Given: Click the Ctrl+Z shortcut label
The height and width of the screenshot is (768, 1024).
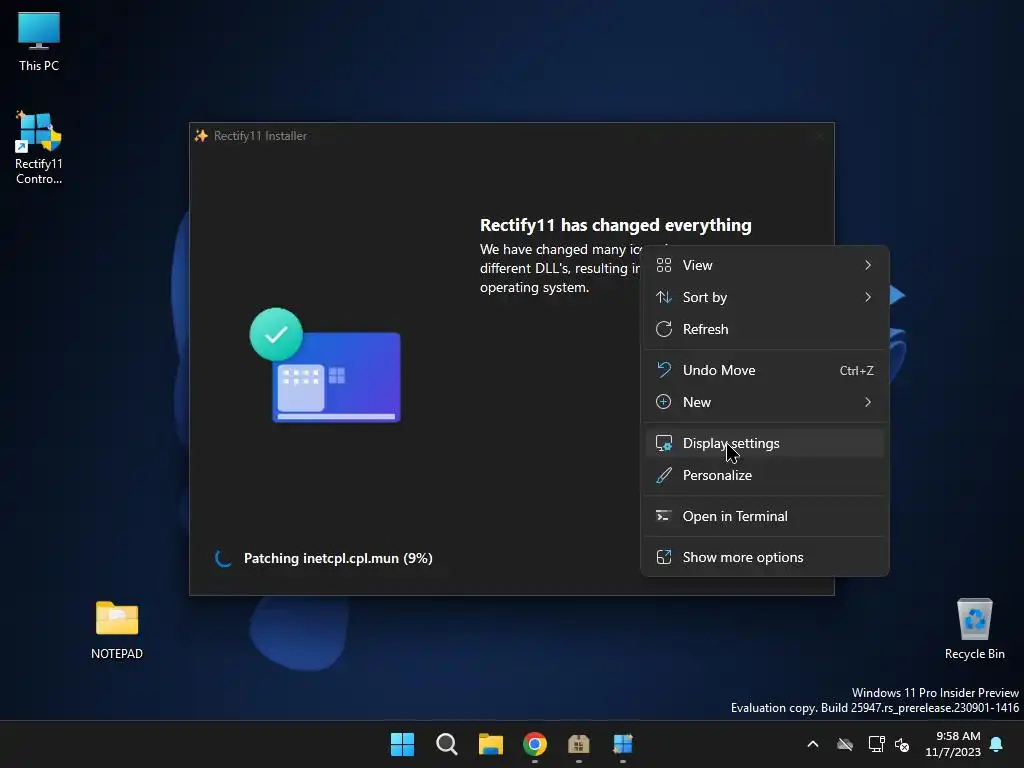Looking at the screenshot, I should (856, 371).
